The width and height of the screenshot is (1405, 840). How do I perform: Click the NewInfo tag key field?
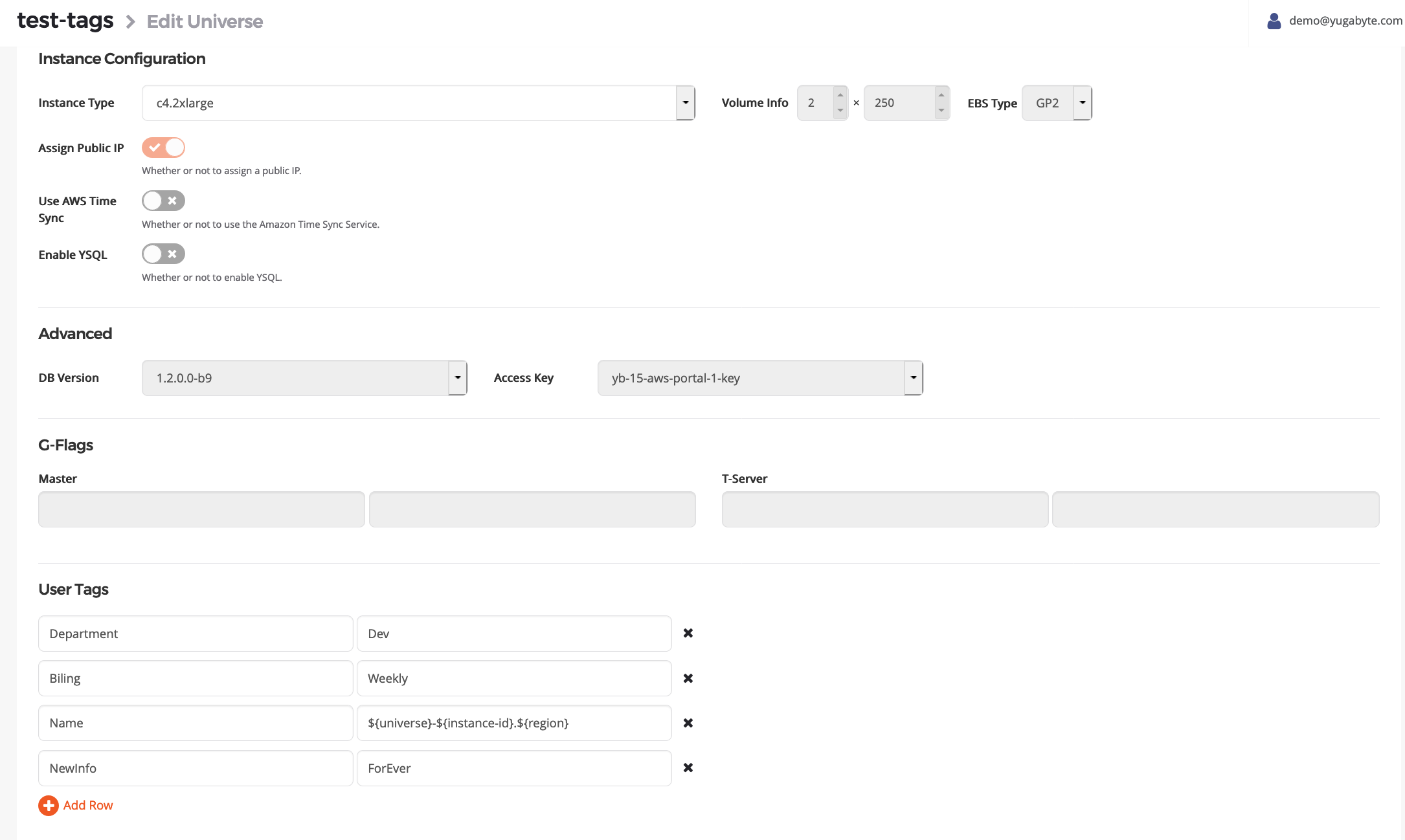click(196, 768)
